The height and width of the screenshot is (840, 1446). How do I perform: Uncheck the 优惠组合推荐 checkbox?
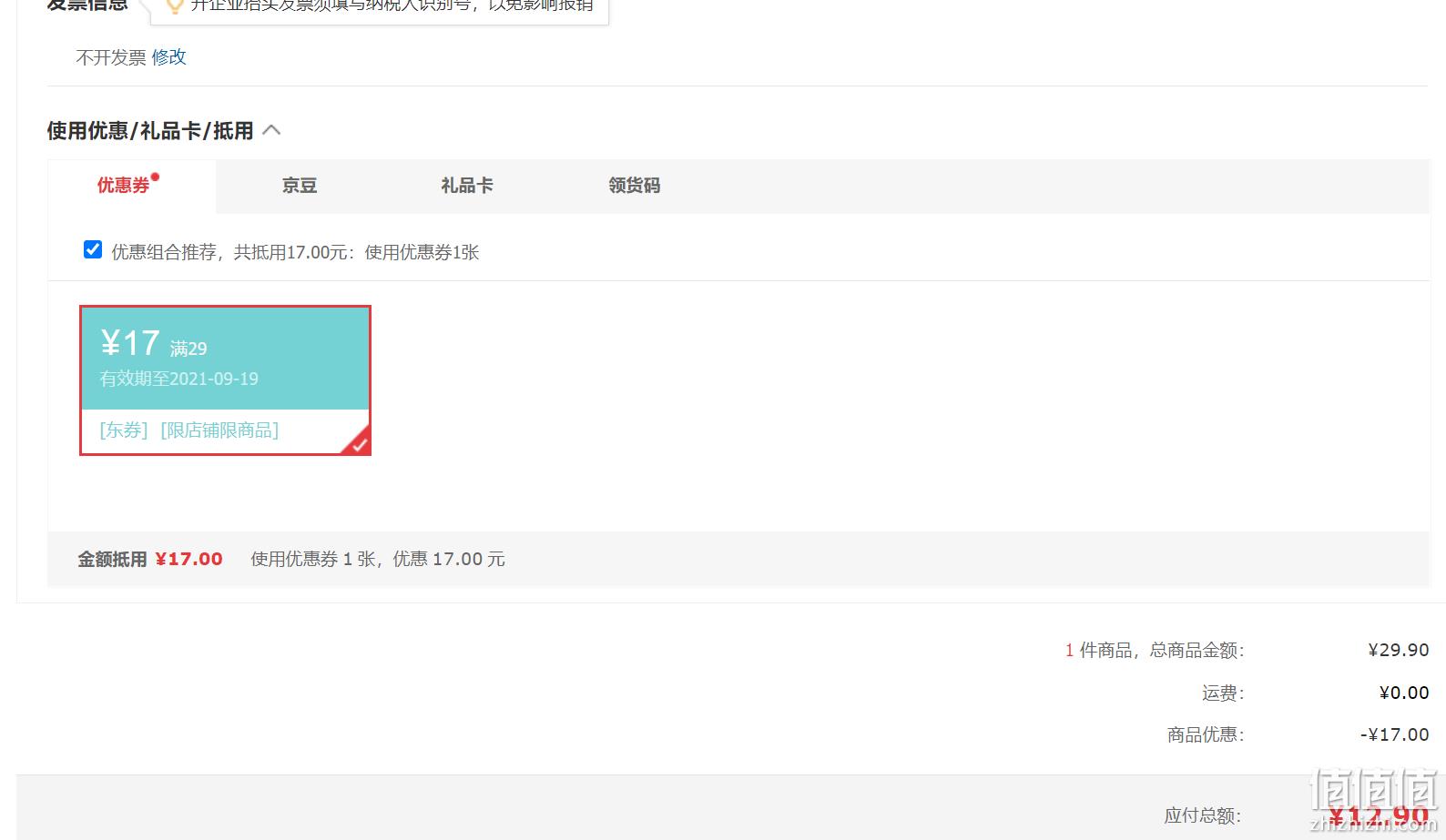(93, 249)
